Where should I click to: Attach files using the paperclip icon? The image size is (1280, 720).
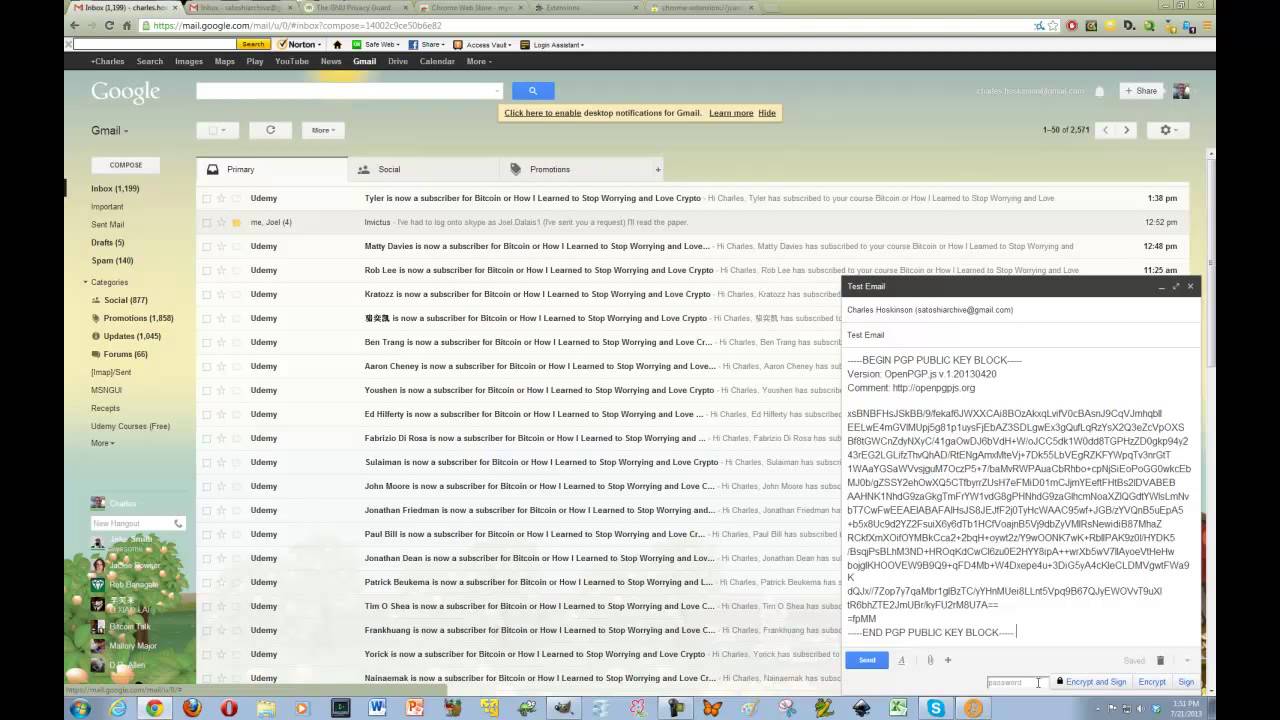(930, 660)
